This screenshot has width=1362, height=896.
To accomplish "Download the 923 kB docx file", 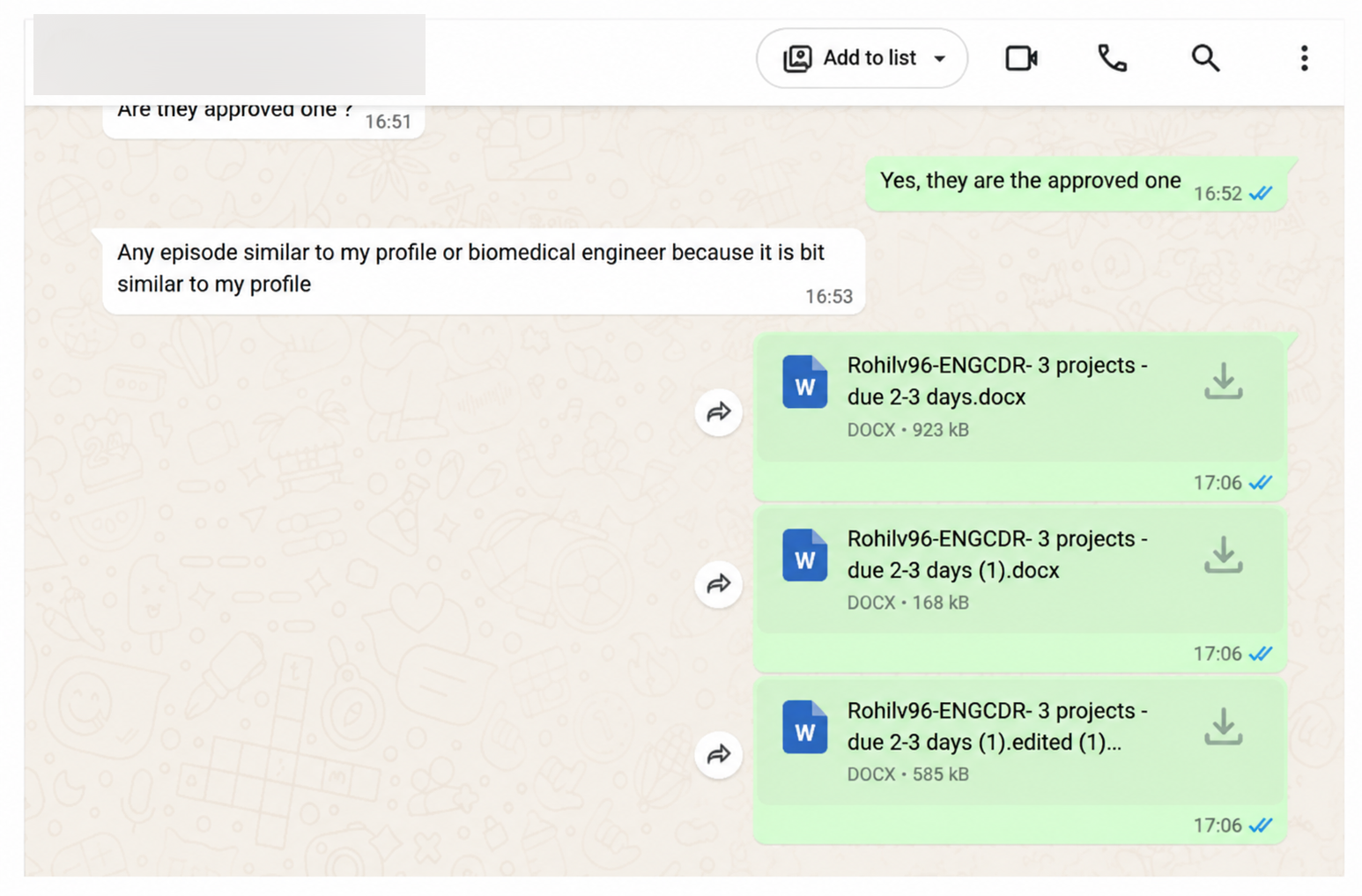I will [1223, 381].
